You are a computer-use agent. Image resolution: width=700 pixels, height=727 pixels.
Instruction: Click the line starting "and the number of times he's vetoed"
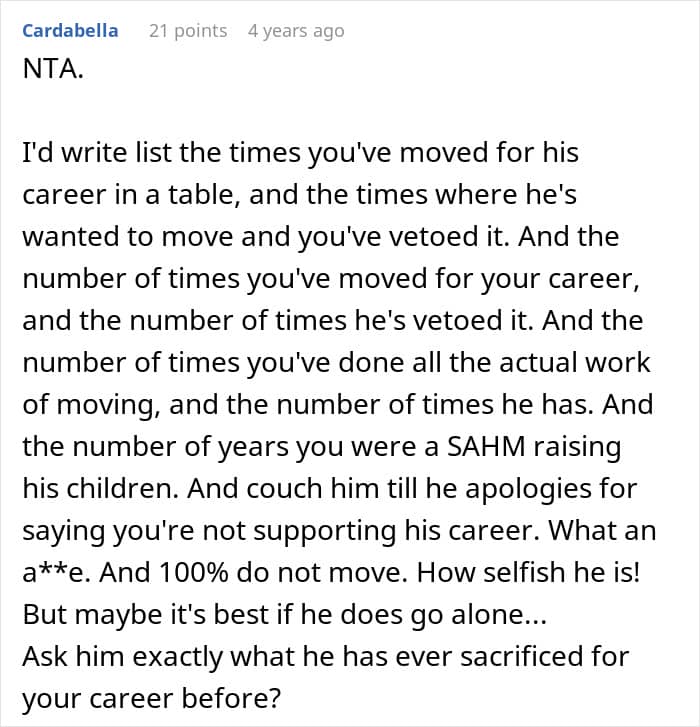pos(330,322)
